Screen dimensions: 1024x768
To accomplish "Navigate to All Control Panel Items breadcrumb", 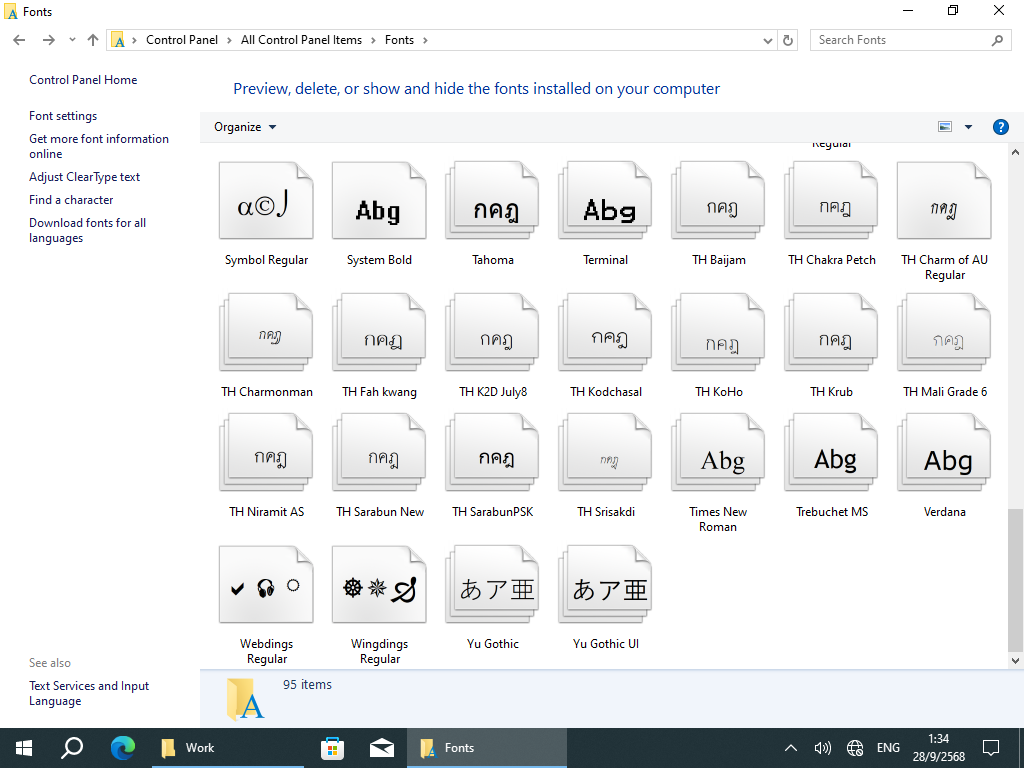I will [x=301, y=40].
